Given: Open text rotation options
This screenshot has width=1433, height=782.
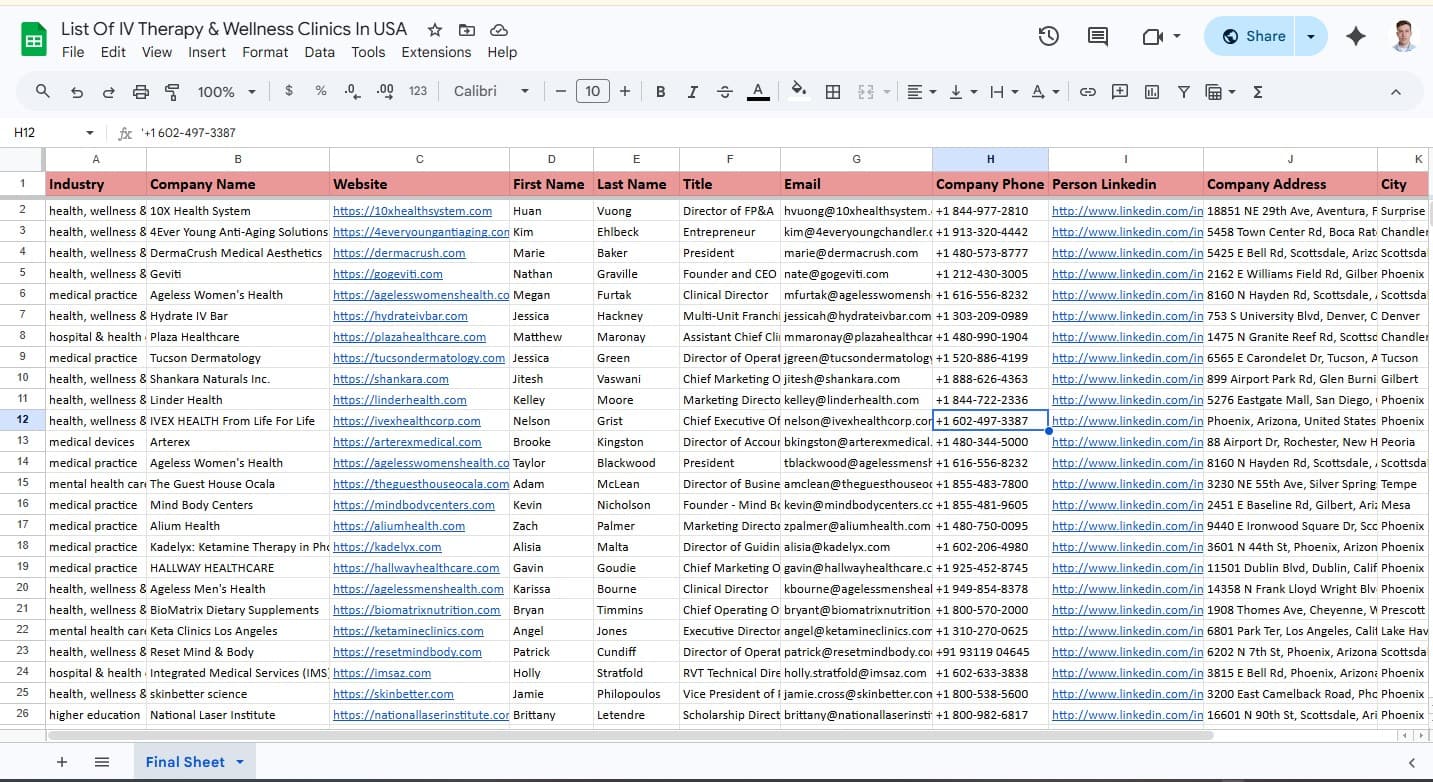Looking at the screenshot, I should pyautogui.click(x=1045, y=91).
